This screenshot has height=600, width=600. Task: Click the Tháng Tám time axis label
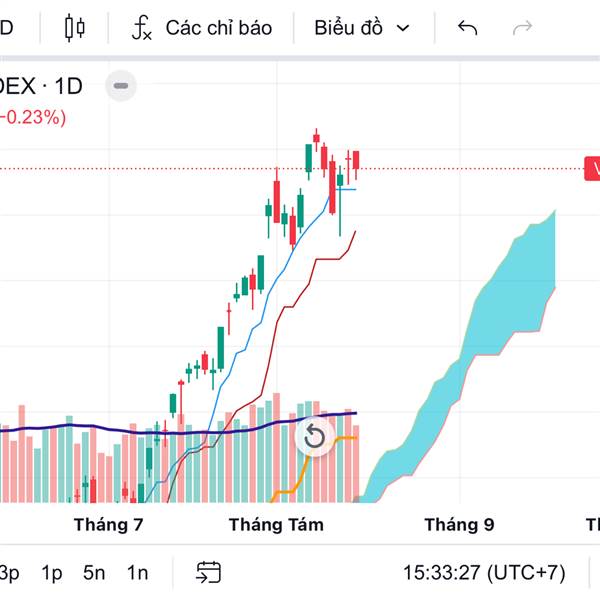(276, 524)
